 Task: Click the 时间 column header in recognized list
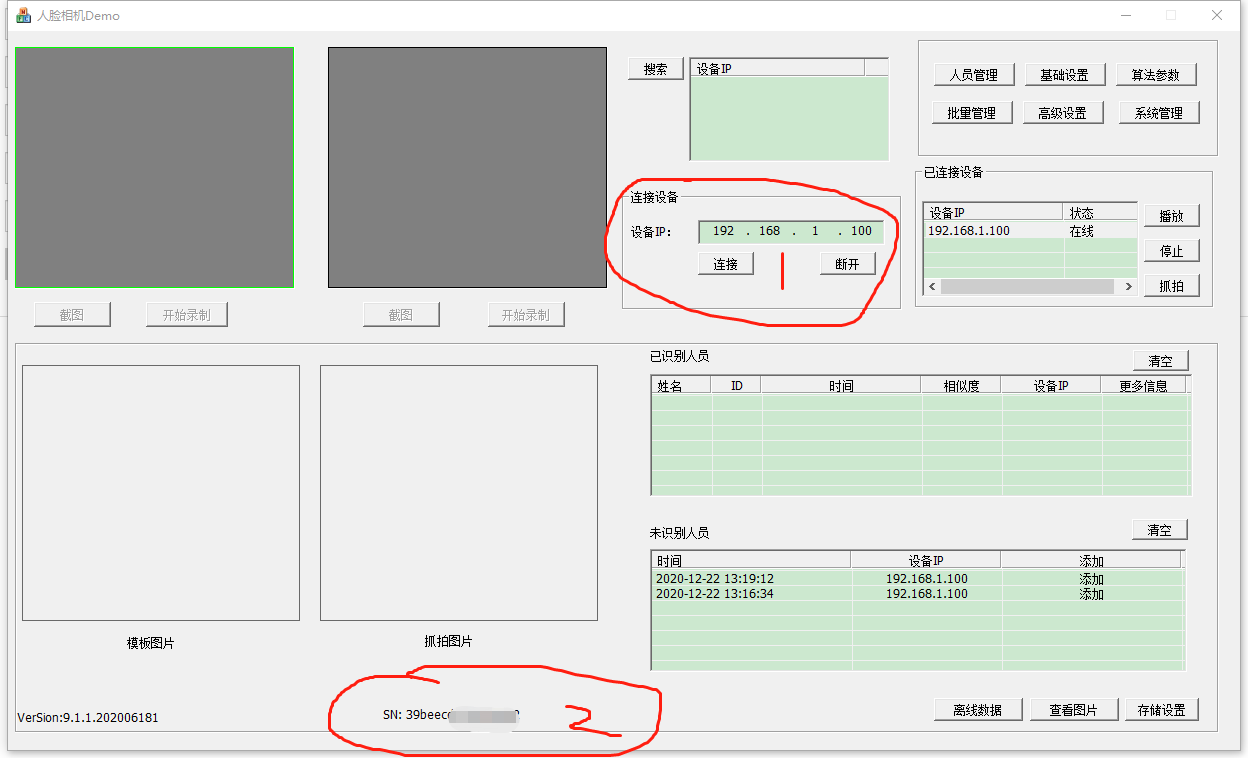(x=840, y=386)
